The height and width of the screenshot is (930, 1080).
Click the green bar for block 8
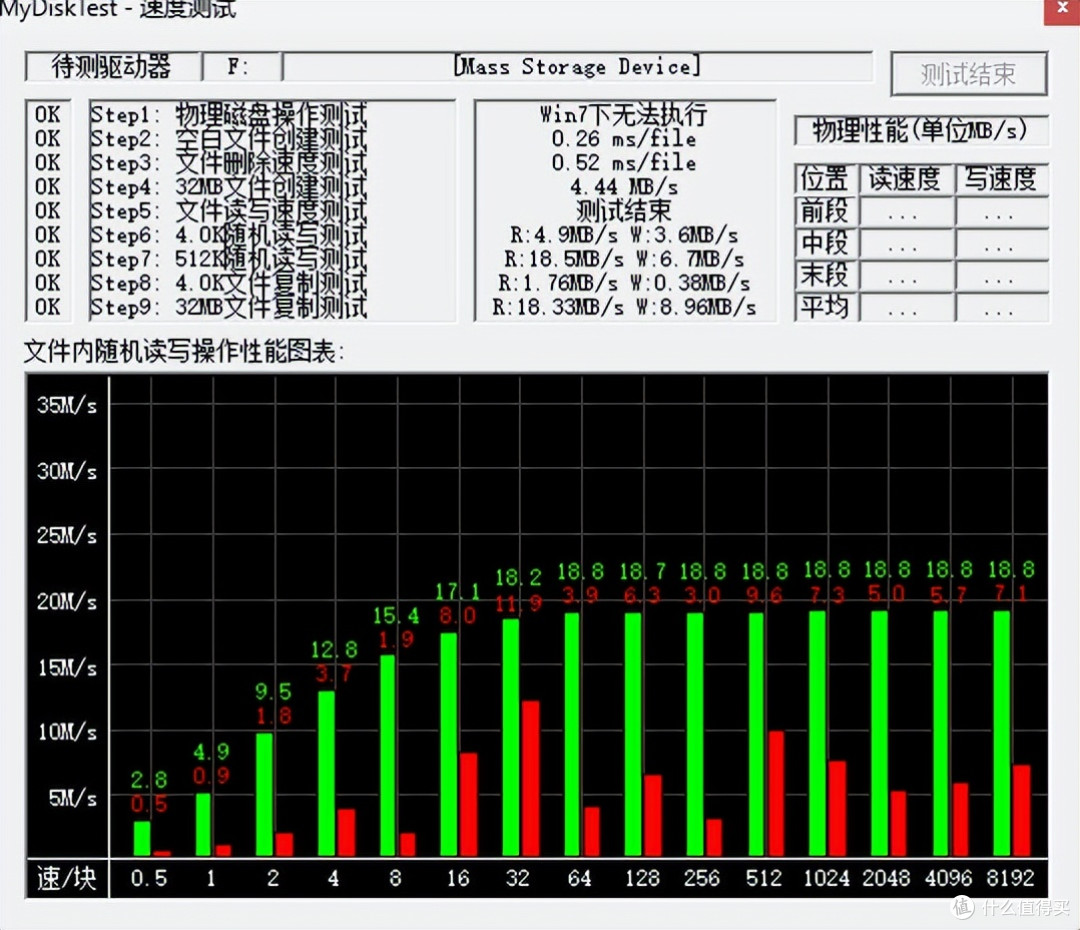point(388,756)
